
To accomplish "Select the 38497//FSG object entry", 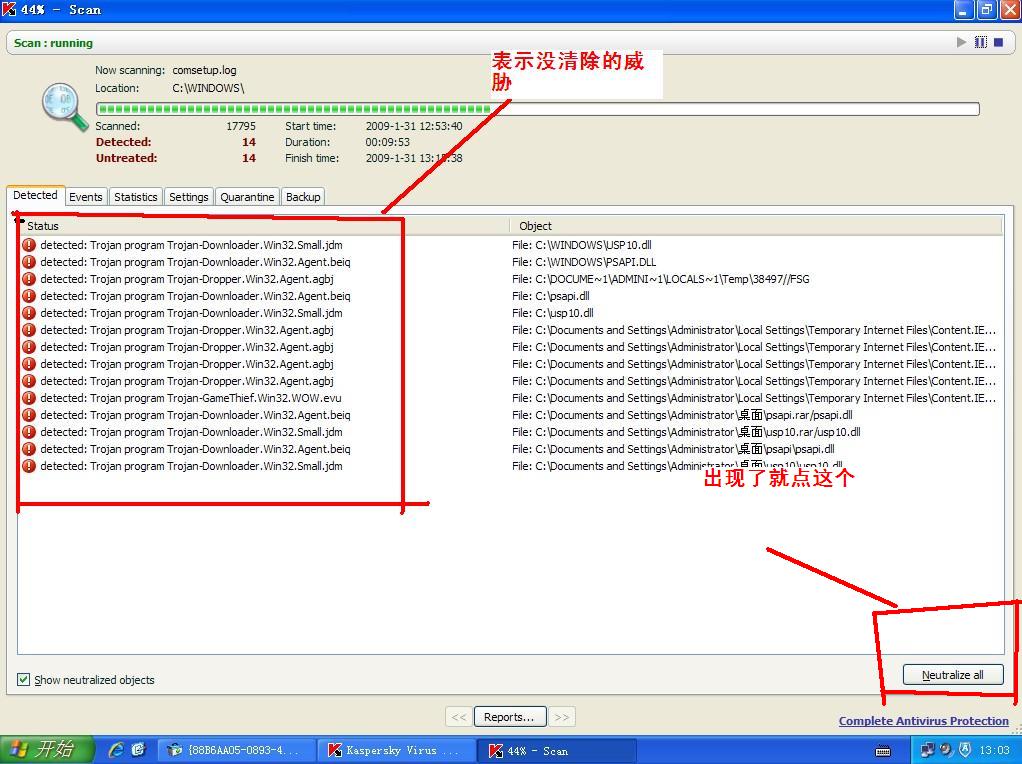I will [x=661, y=279].
